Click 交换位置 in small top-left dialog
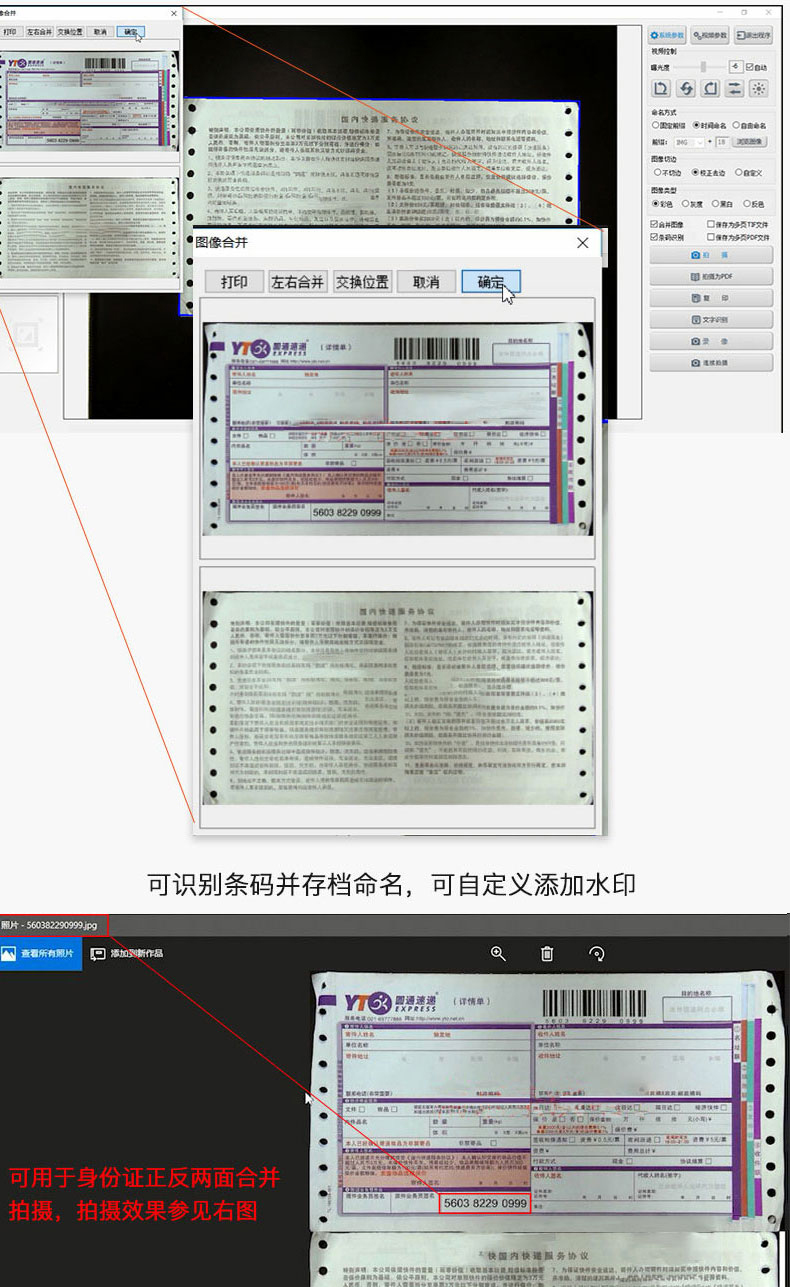This screenshot has width=790, height=1287. click(x=70, y=32)
